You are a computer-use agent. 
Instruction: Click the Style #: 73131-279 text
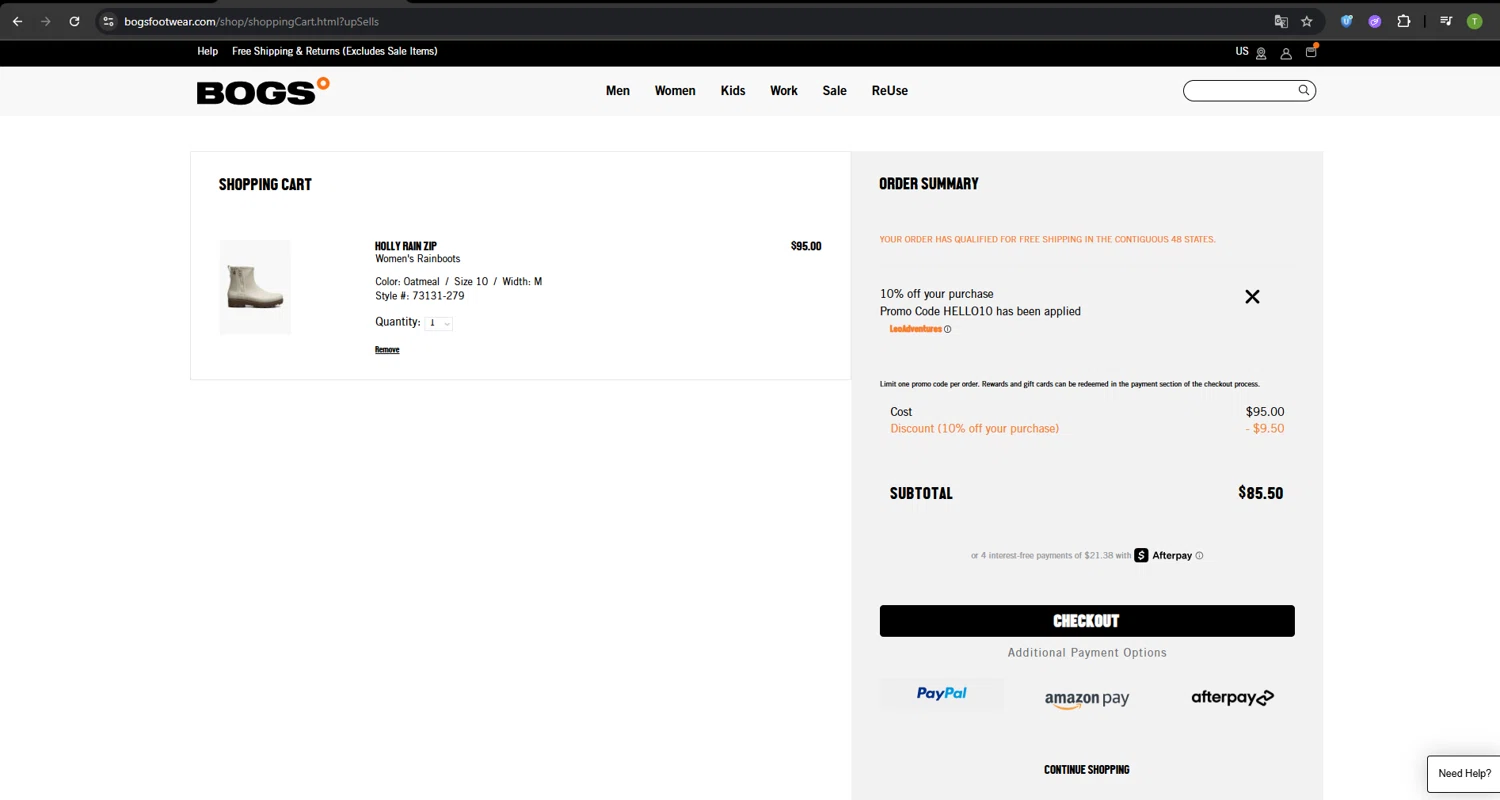(420, 296)
